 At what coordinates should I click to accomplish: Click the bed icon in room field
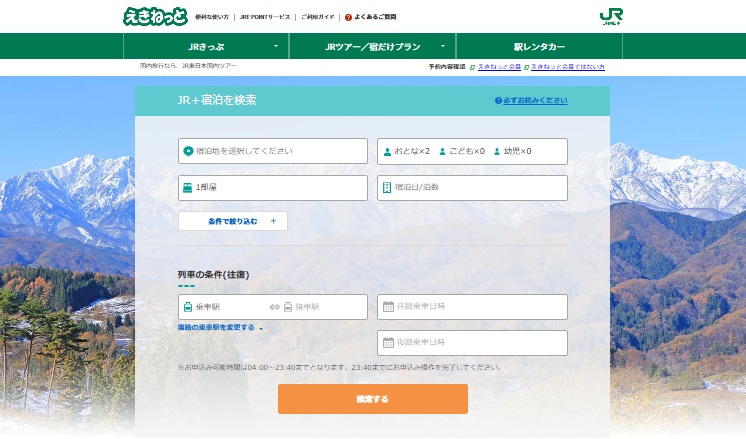187,188
